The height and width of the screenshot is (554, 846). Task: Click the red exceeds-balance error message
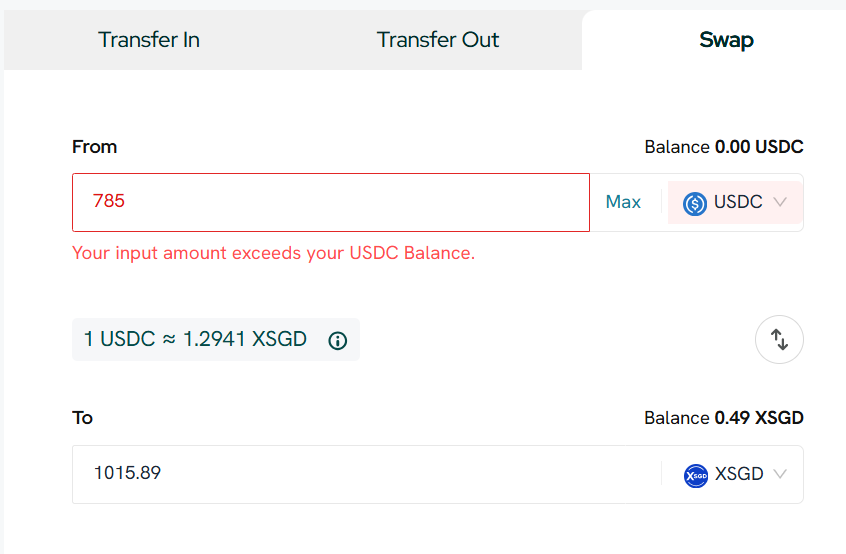273,253
